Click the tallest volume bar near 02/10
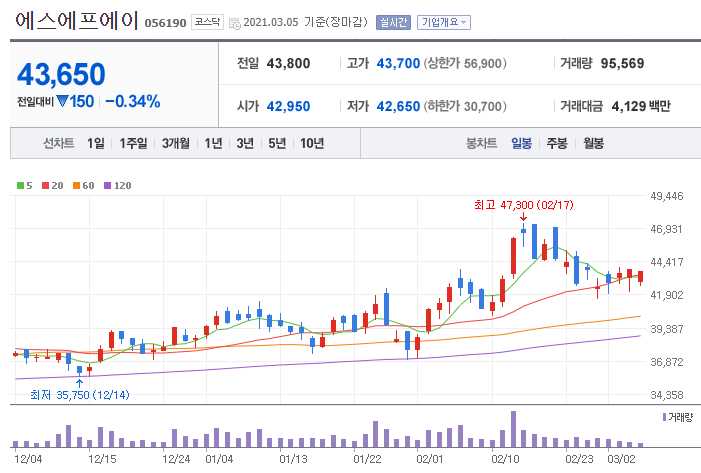 [x=513, y=429]
